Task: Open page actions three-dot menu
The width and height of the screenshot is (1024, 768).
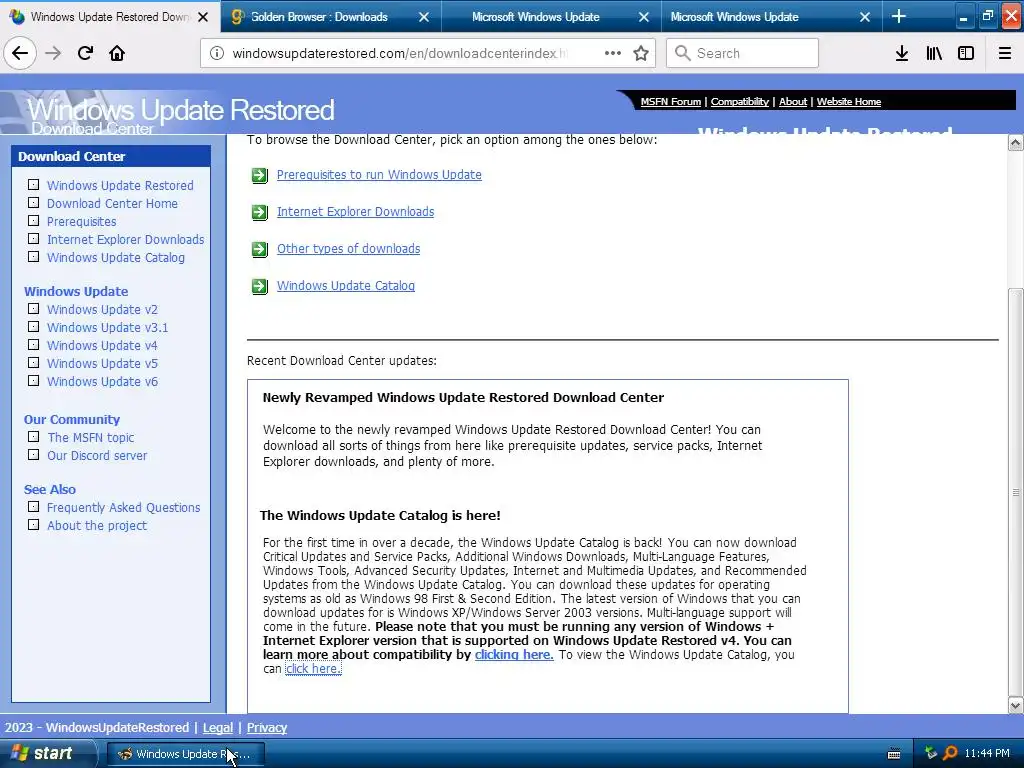Action: 613,54
